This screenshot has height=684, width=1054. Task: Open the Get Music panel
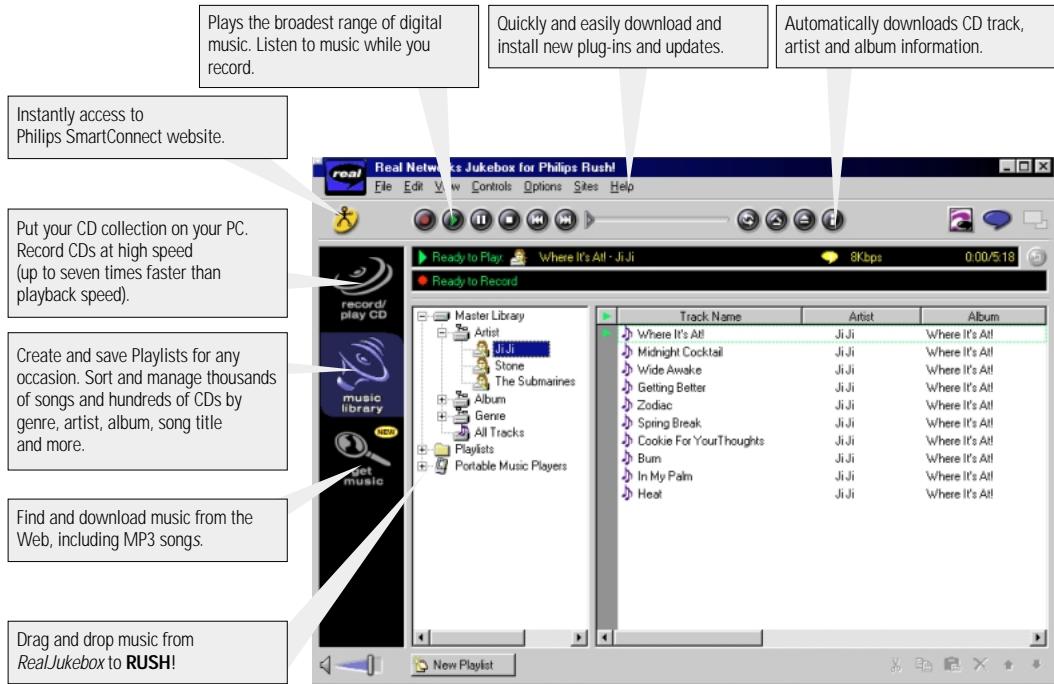point(362,456)
